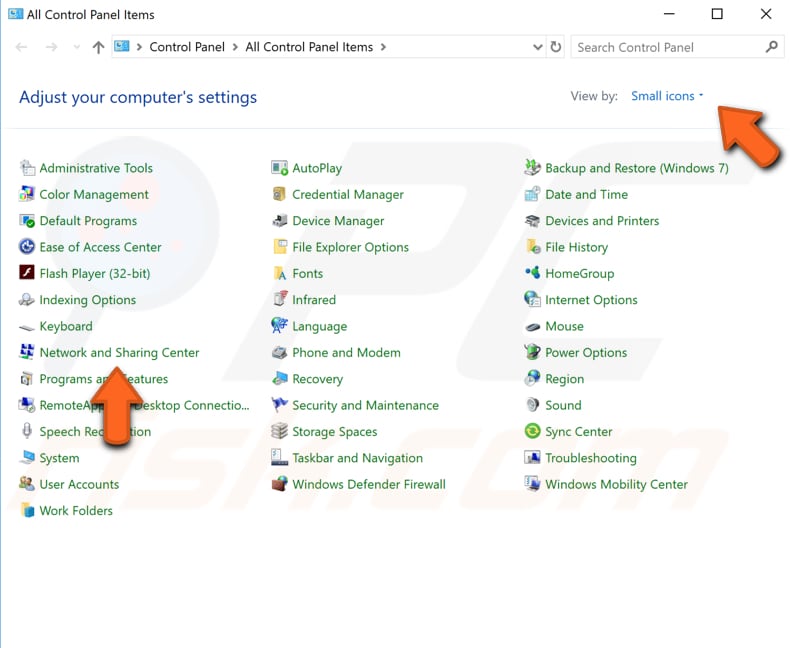Click the Network and Sharing Center icon
Screen dimensions: 790x648
(27, 352)
